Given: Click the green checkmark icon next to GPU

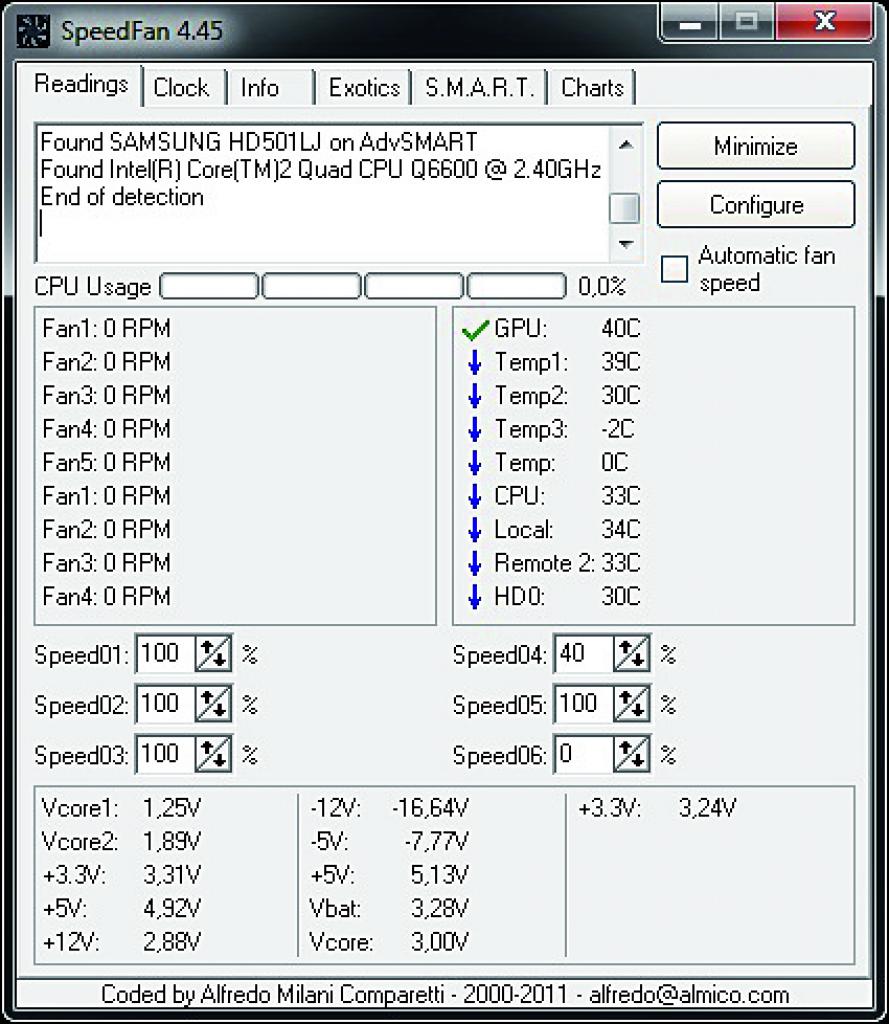Looking at the screenshot, I should [475, 329].
